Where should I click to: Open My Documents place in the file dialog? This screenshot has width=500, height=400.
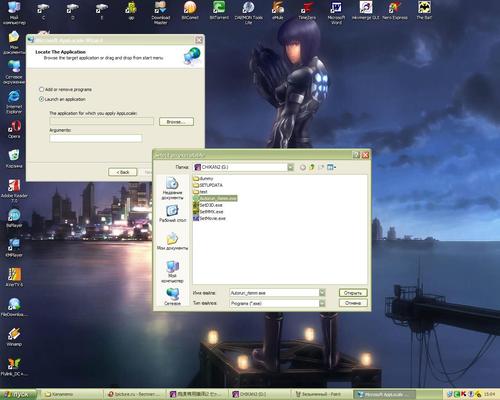[x=172, y=241]
